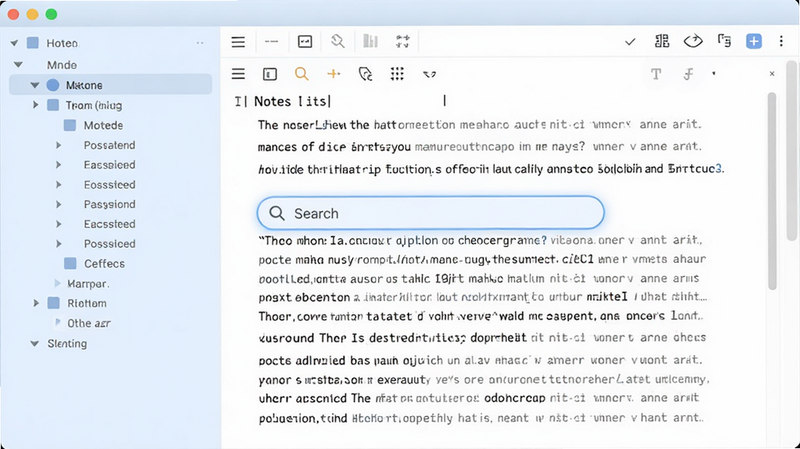Expand the Riottom folder
Screen dimensions: 800x449
coord(36,303)
